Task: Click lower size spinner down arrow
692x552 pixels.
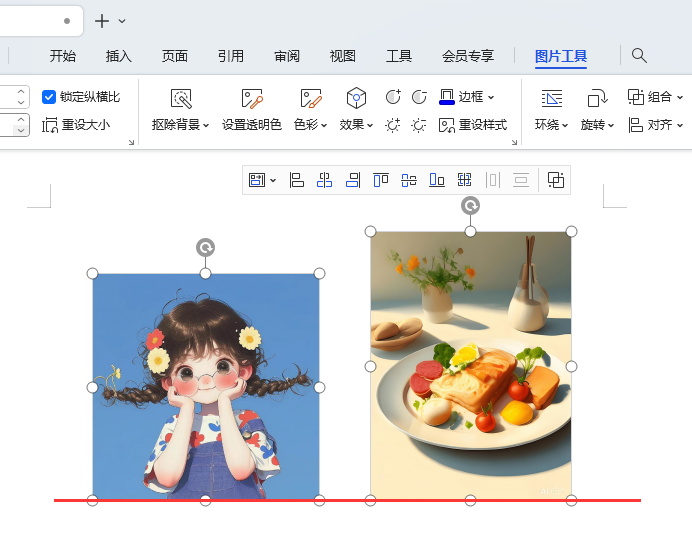Action: 21,130
